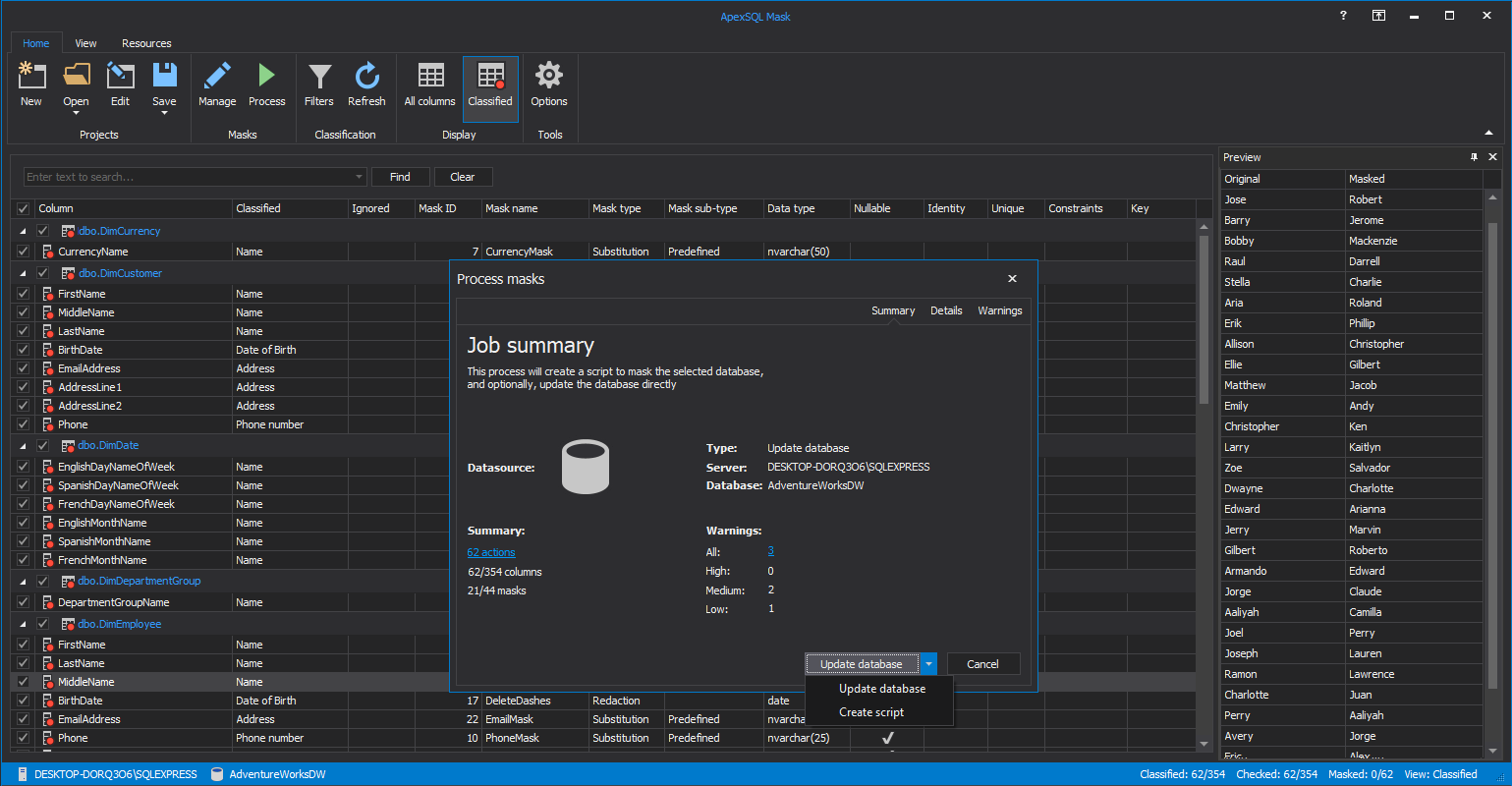Click the Cancel button in Process masks
The width and height of the screenshot is (1512, 786).
(x=982, y=664)
